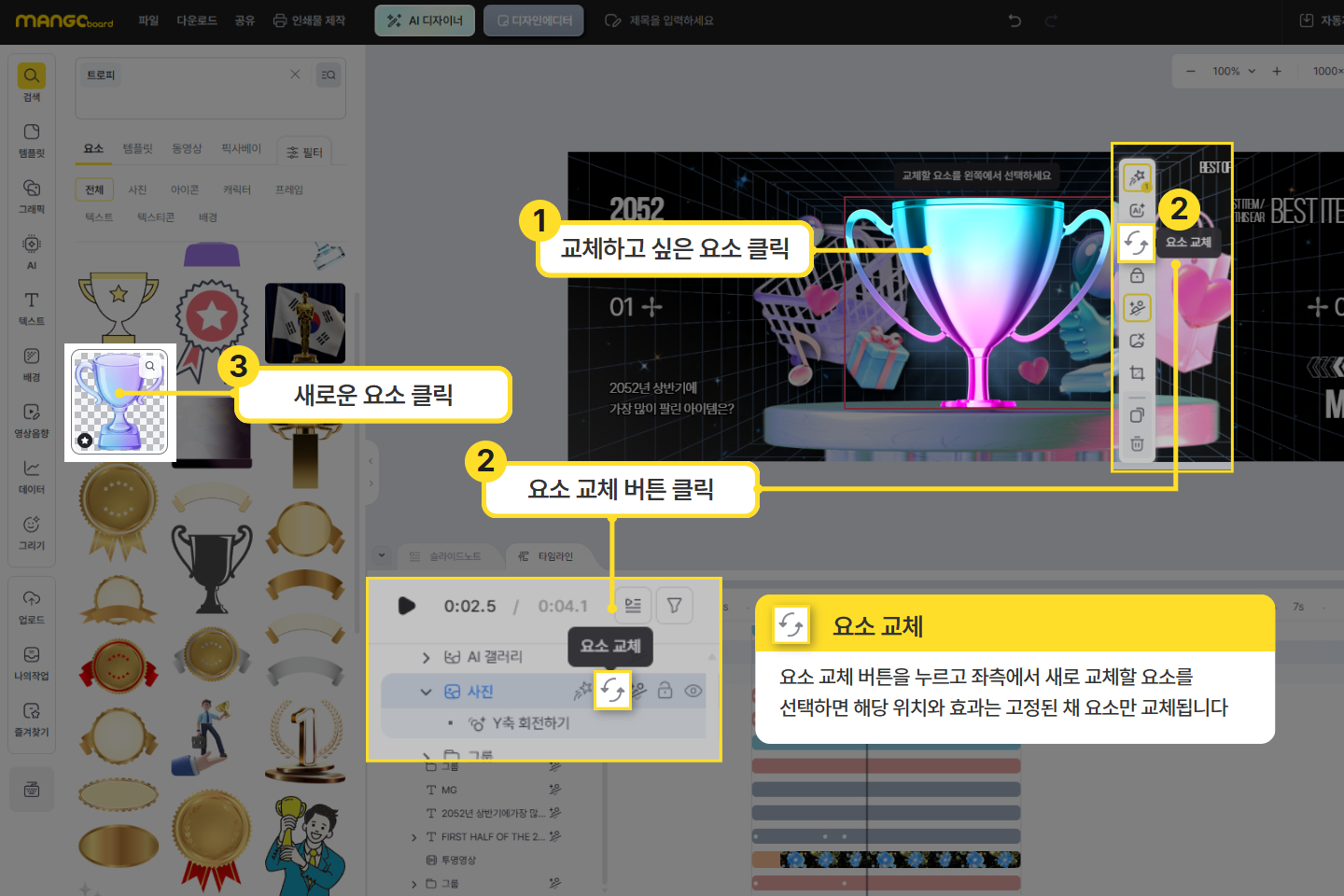
Task: Open the 업로드 panel in left sidebar
Action: coord(32,606)
